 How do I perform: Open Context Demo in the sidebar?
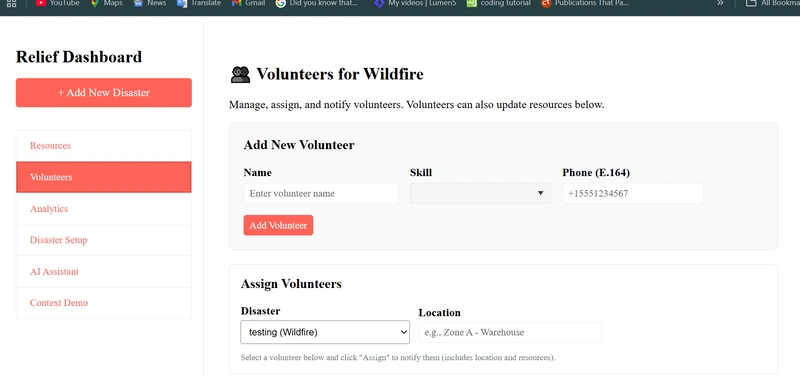coord(104,303)
